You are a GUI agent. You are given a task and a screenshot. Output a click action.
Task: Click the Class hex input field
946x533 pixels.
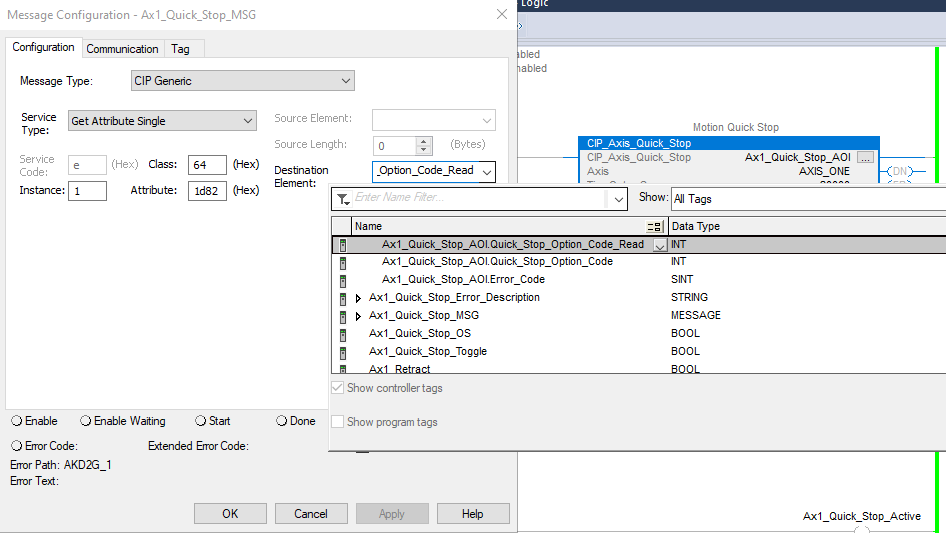point(207,165)
